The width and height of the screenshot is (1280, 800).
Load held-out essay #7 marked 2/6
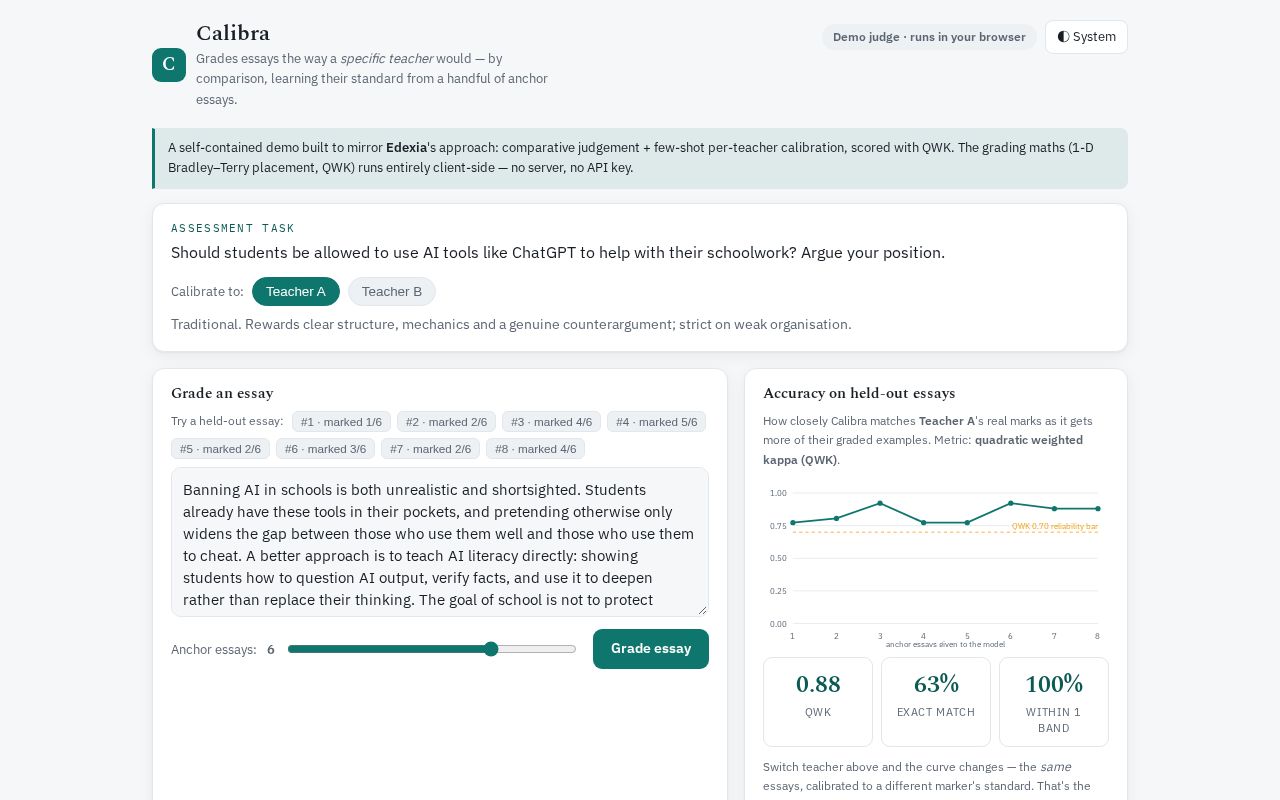[x=430, y=449]
